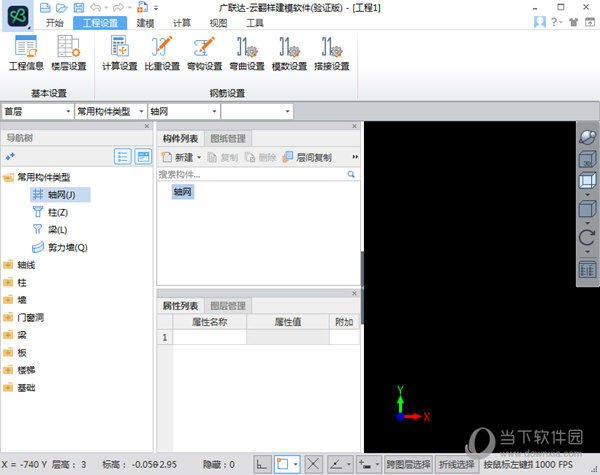The image size is (600, 475).
Task: Open 弯曲设置 bending settings
Action: 247,53
